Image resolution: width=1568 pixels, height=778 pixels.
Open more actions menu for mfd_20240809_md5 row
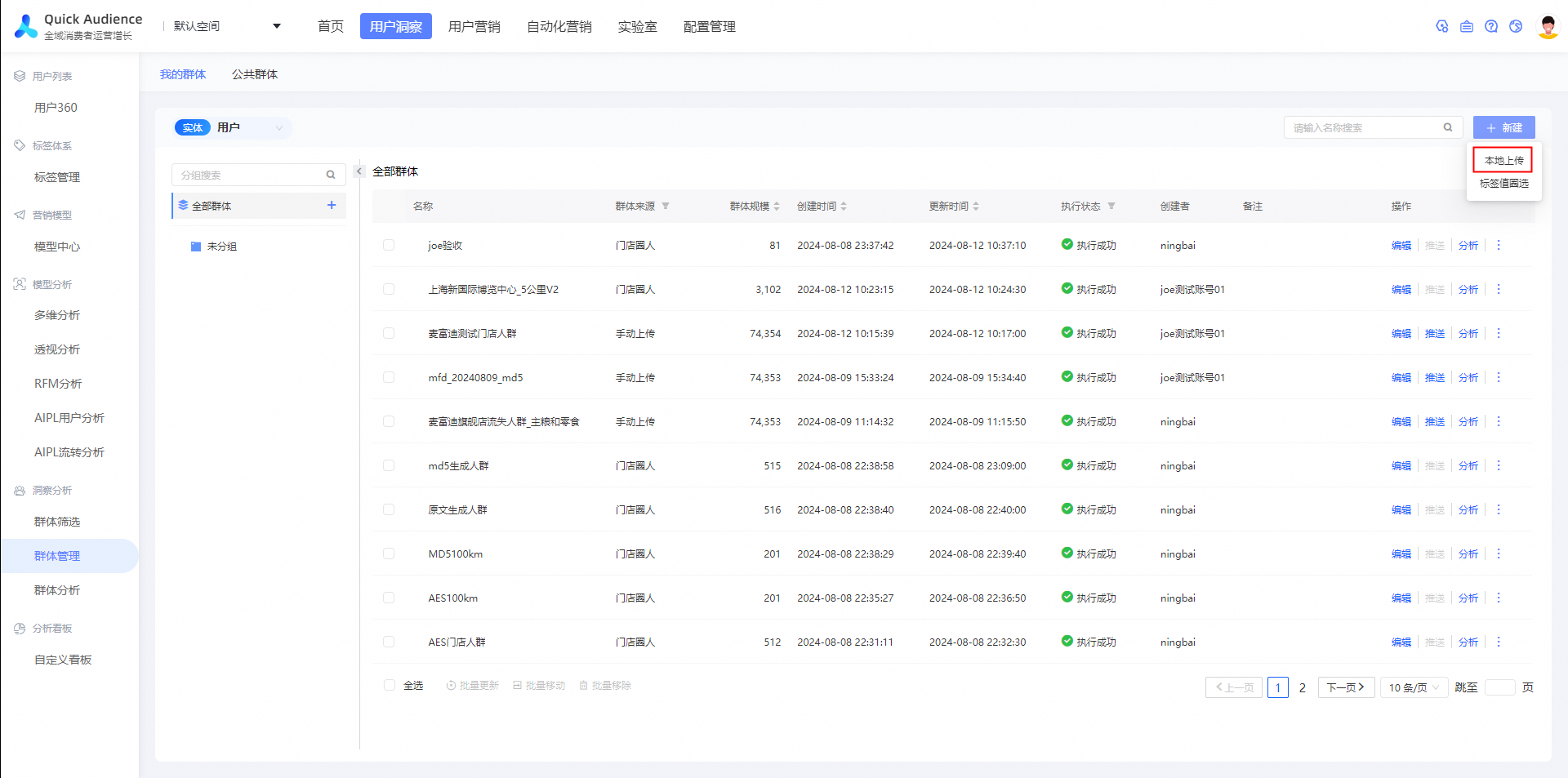[1499, 377]
